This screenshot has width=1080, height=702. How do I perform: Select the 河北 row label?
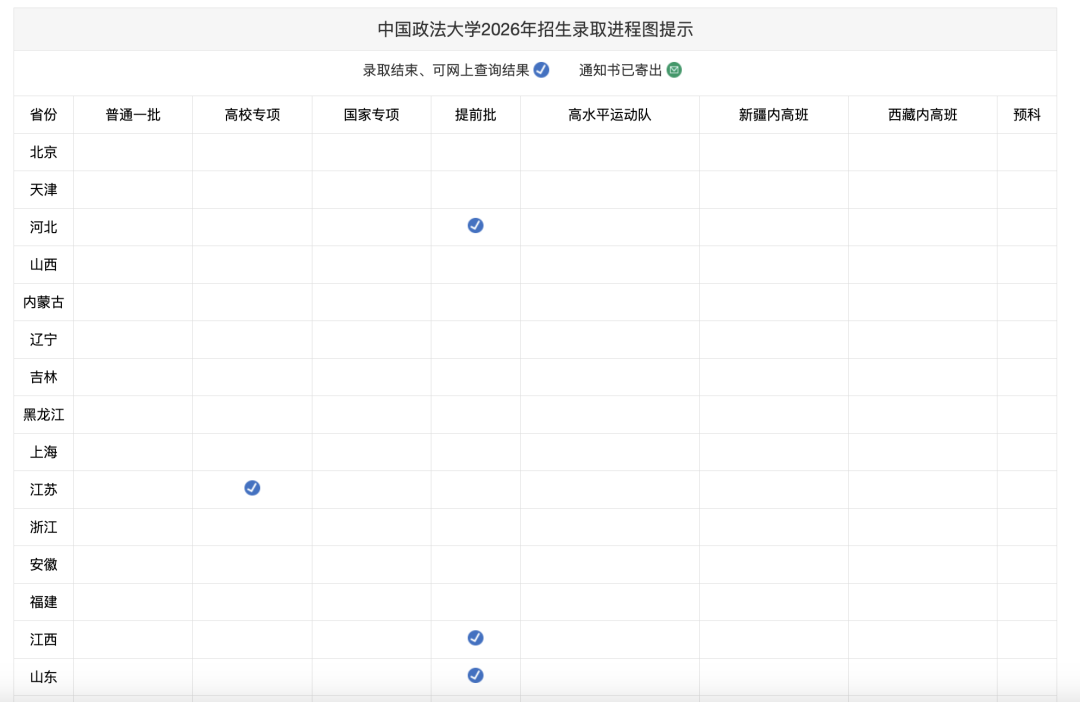[x=43, y=227]
